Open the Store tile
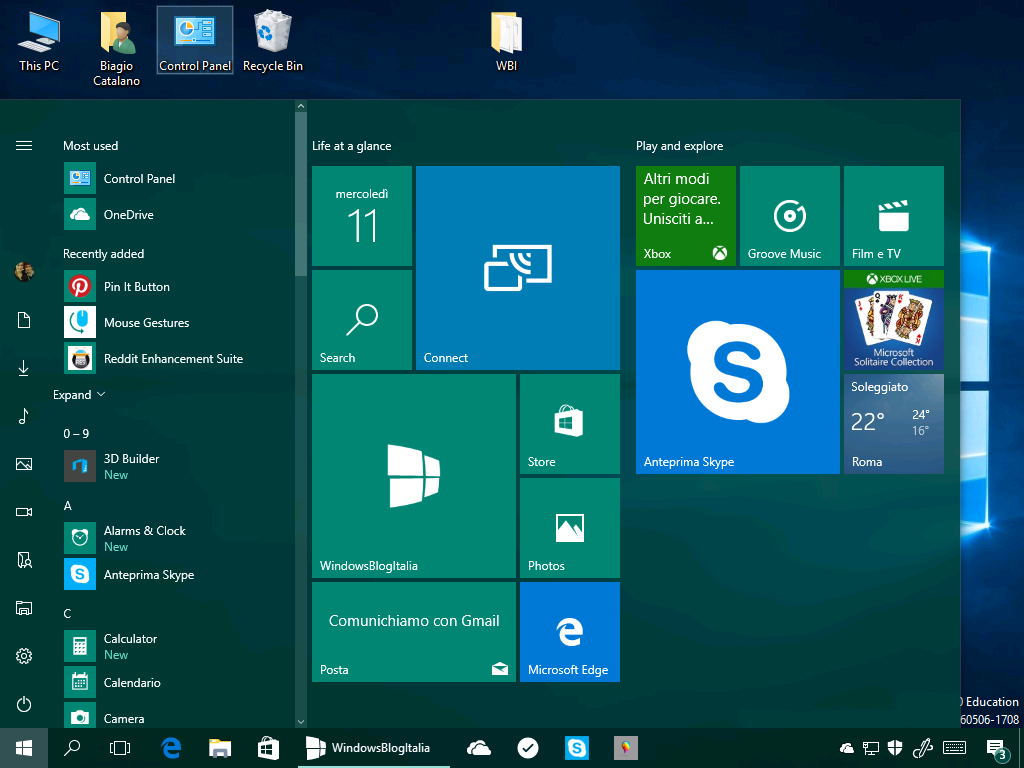The image size is (1024, 768). (x=569, y=424)
